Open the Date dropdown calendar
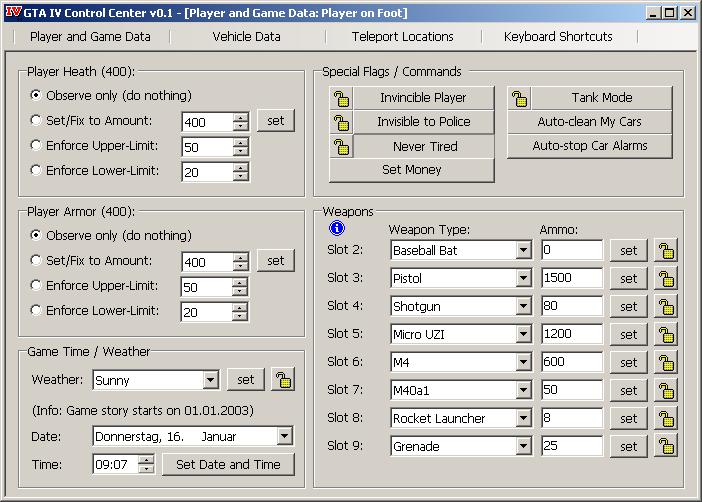Image resolution: width=702 pixels, height=502 pixels. coord(285,436)
